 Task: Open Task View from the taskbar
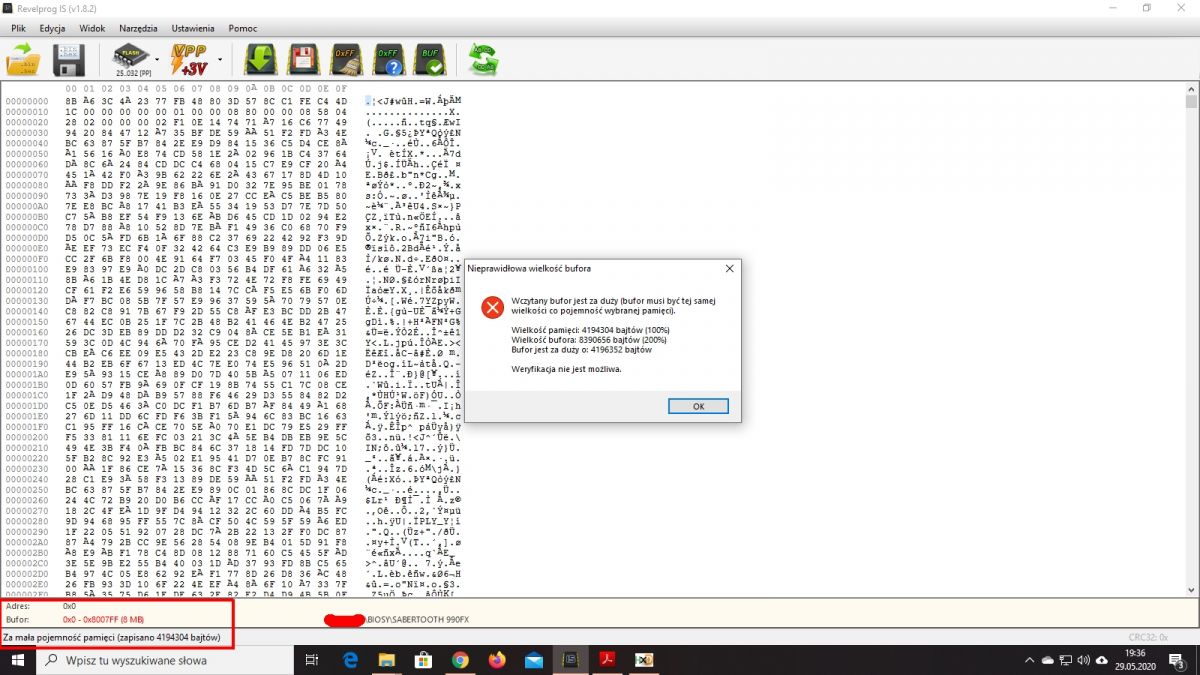(313, 660)
